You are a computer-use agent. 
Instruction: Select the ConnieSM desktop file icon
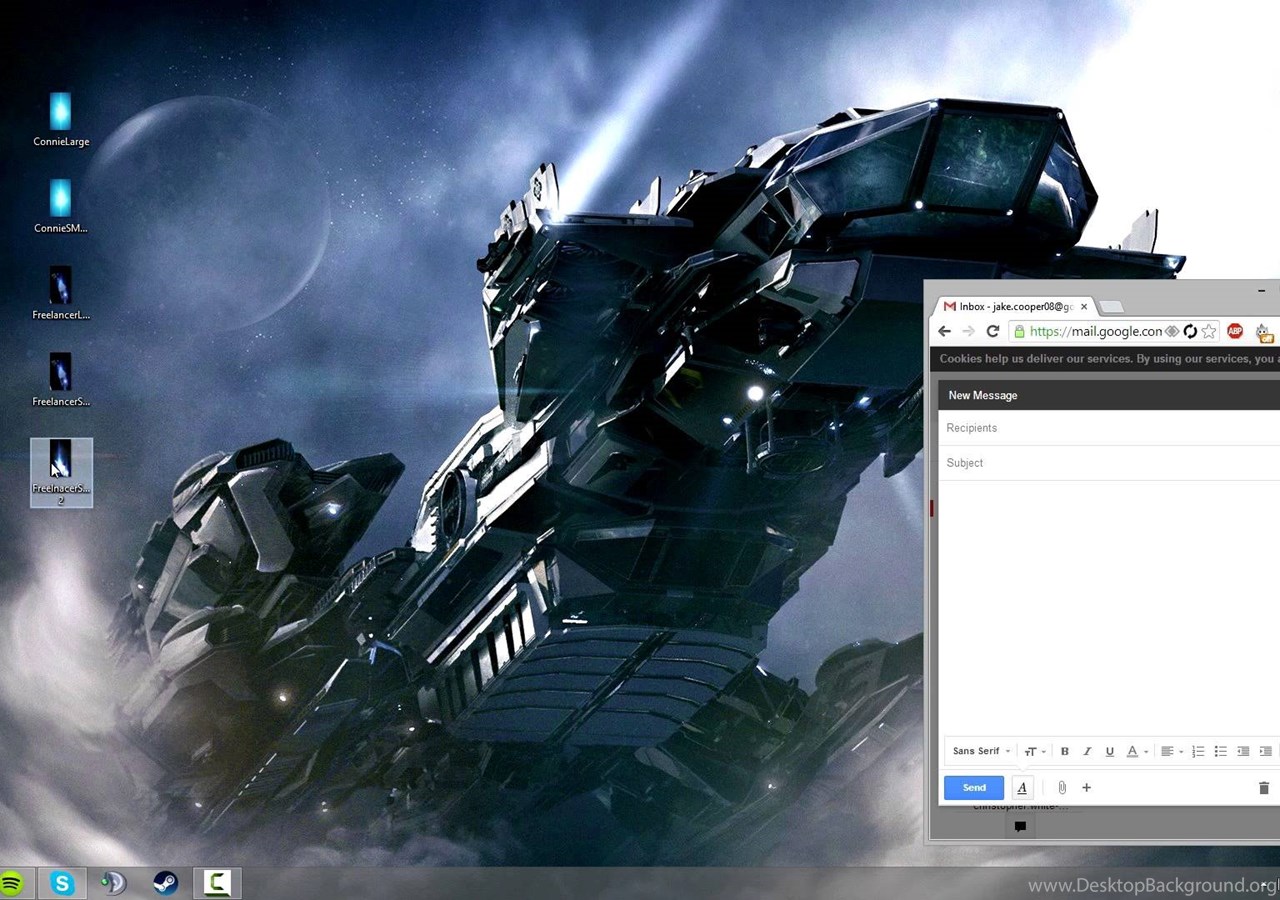61,207
